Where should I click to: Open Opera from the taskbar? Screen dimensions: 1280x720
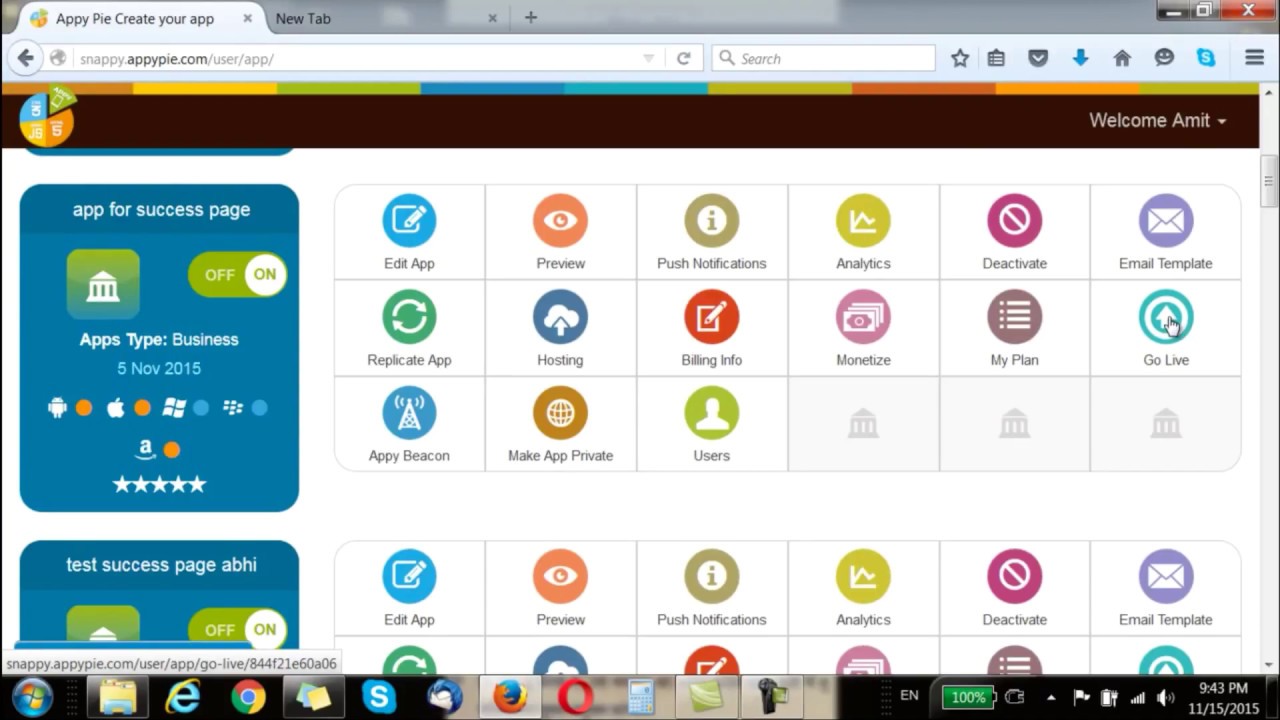coord(575,696)
